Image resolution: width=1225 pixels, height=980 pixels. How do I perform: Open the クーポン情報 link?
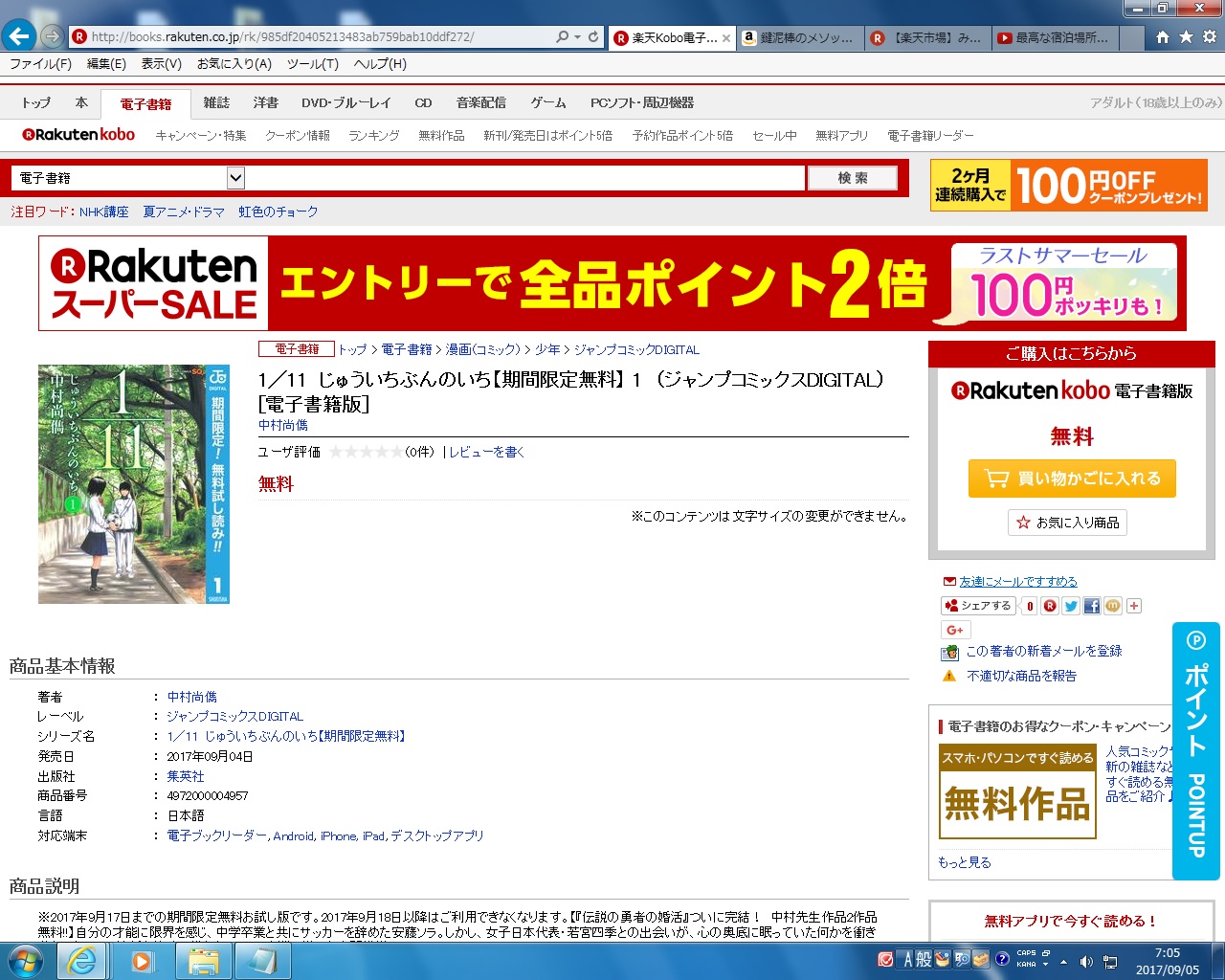pos(298,136)
